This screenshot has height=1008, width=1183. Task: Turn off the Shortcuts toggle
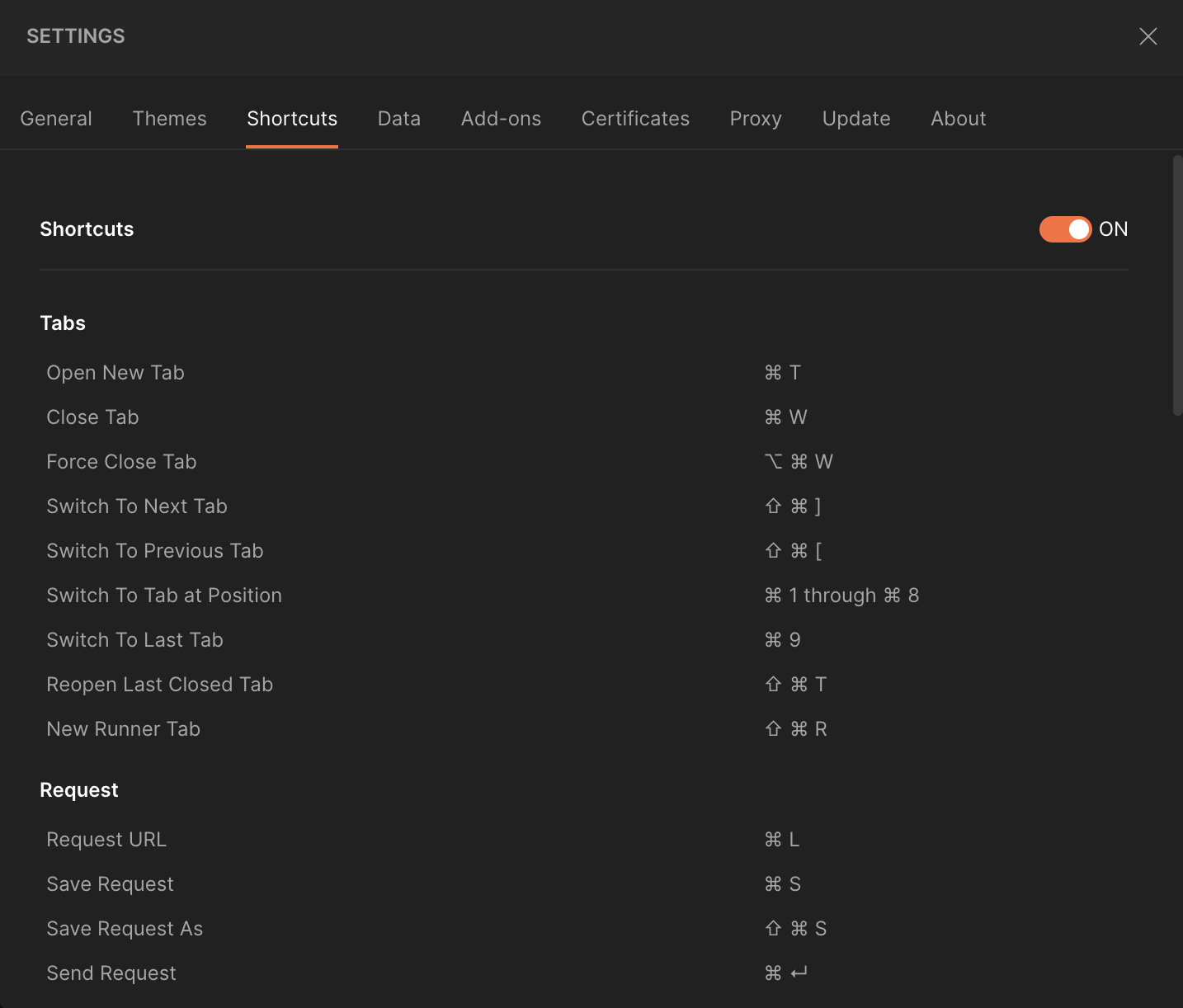[1064, 229]
